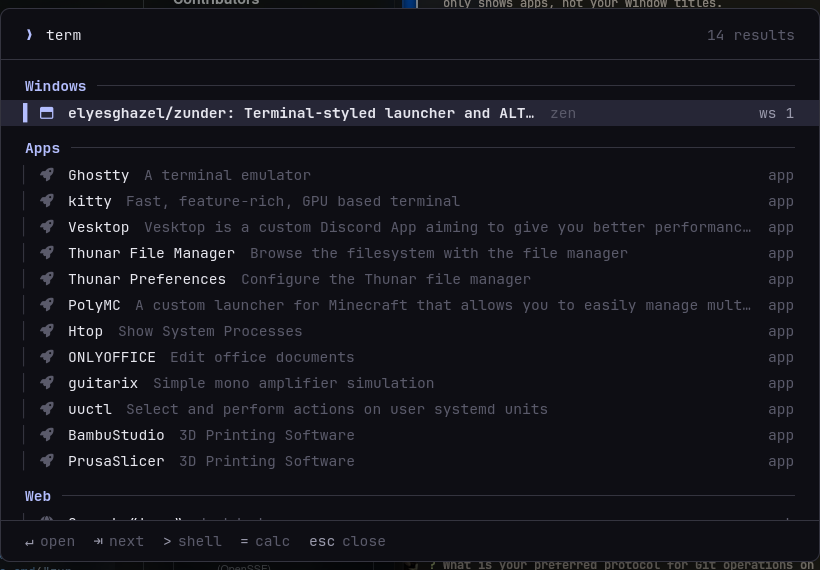The width and height of the screenshot is (820, 570).
Task: Click the '14 results' counter
Action: [x=750, y=35]
